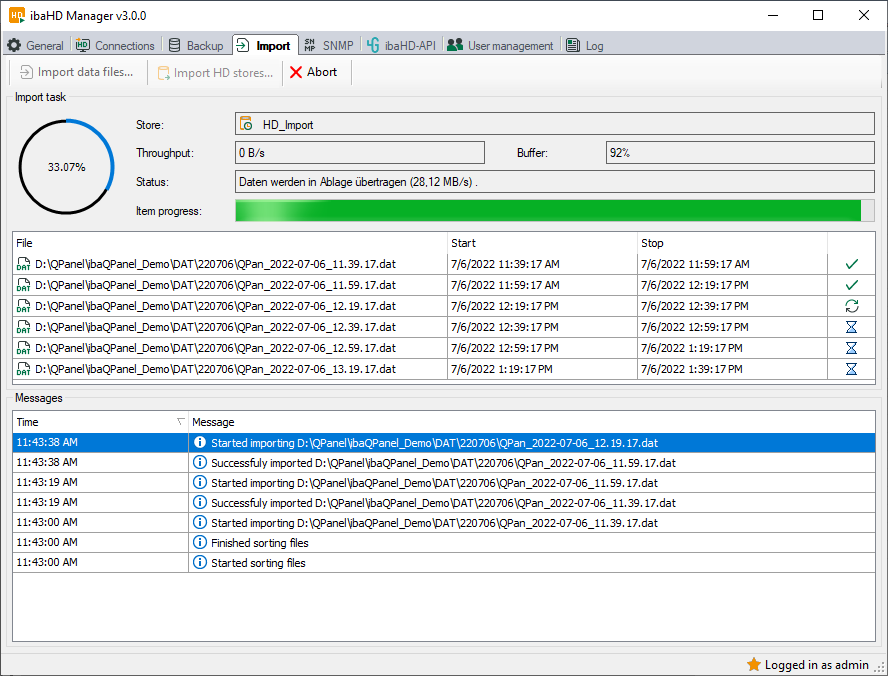Click Import data files button
Image resolution: width=888 pixels, height=676 pixels.
[76, 72]
